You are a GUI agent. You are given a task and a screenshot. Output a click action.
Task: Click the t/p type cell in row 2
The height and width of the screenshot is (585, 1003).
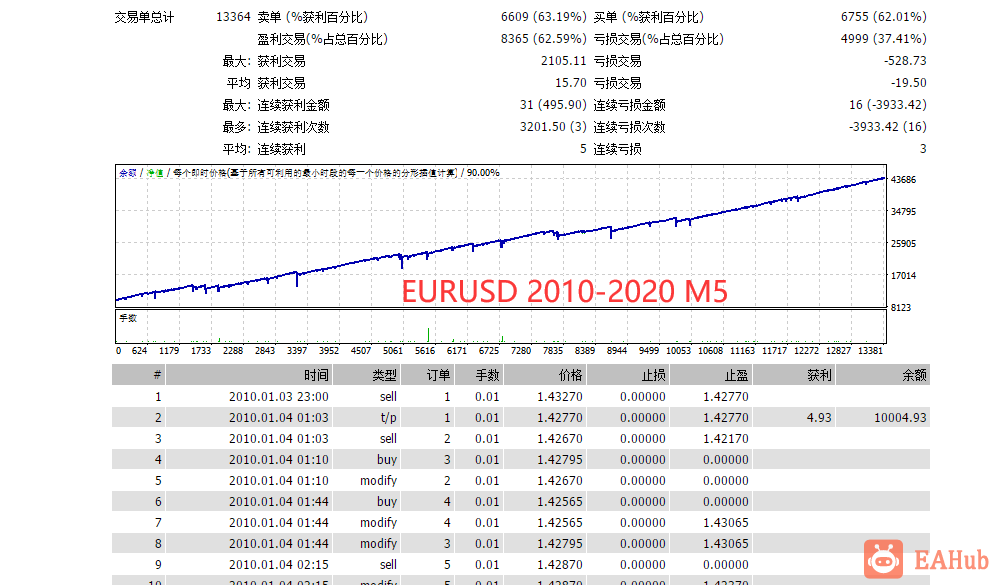388,417
